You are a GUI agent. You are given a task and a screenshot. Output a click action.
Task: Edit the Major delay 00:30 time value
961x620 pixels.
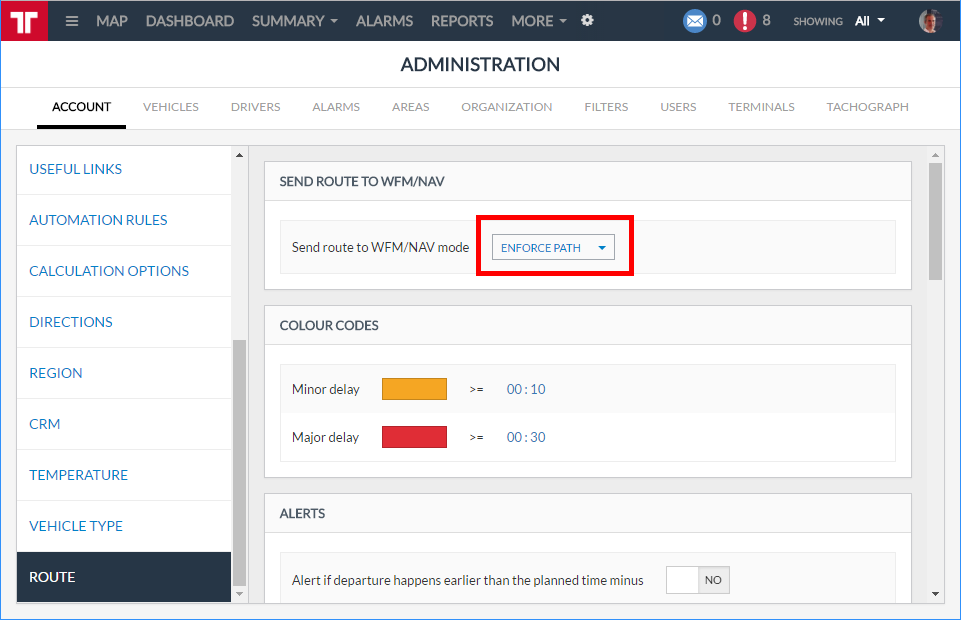[x=526, y=437]
